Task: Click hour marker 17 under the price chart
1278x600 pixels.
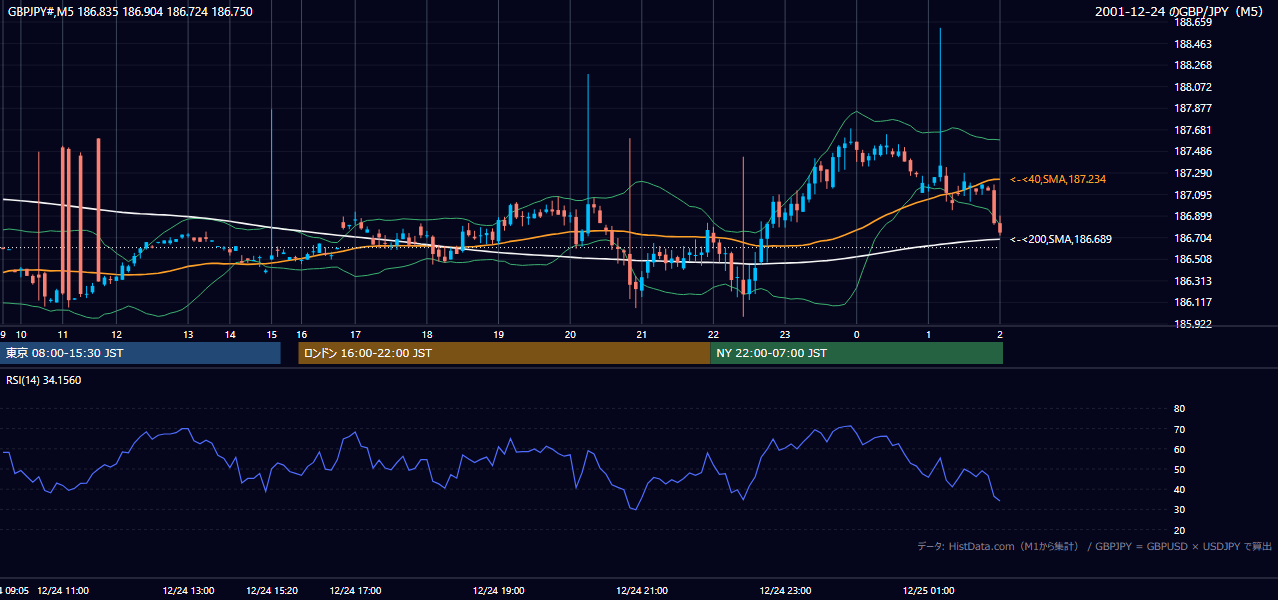Action: point(355,335)
